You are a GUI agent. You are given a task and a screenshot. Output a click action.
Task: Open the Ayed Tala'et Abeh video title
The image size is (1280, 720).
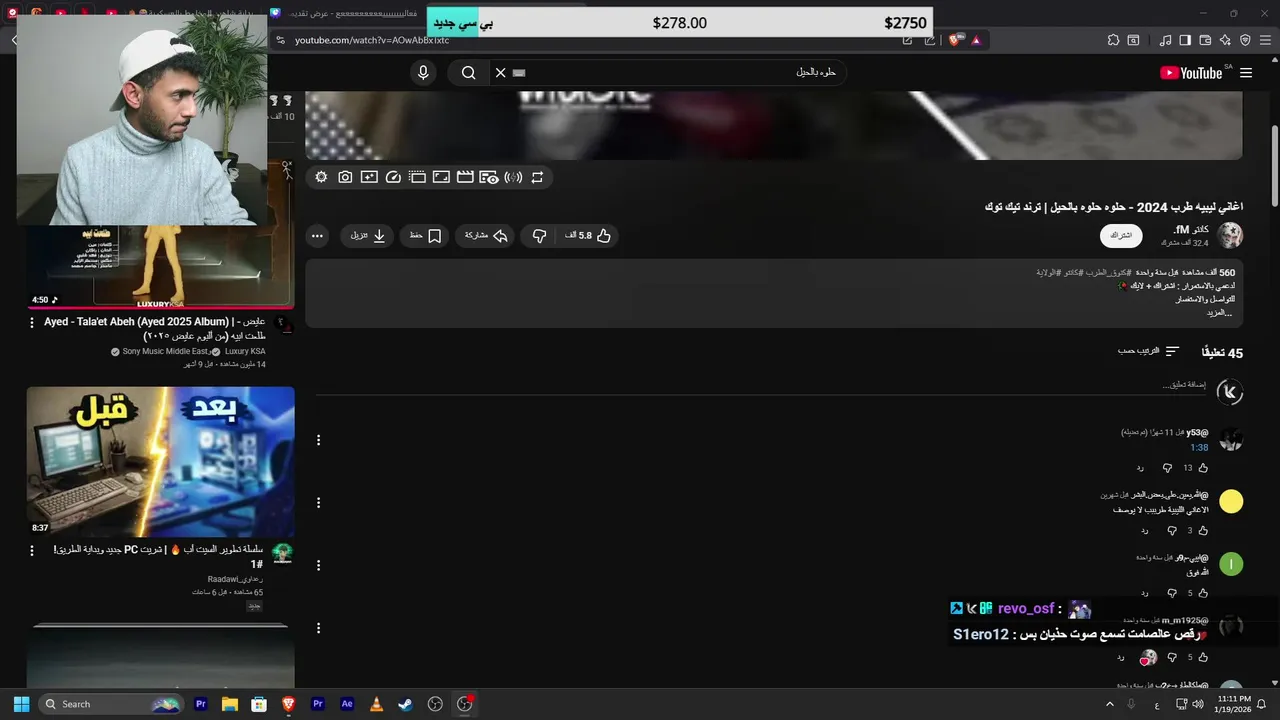click(x=155, y=328)
